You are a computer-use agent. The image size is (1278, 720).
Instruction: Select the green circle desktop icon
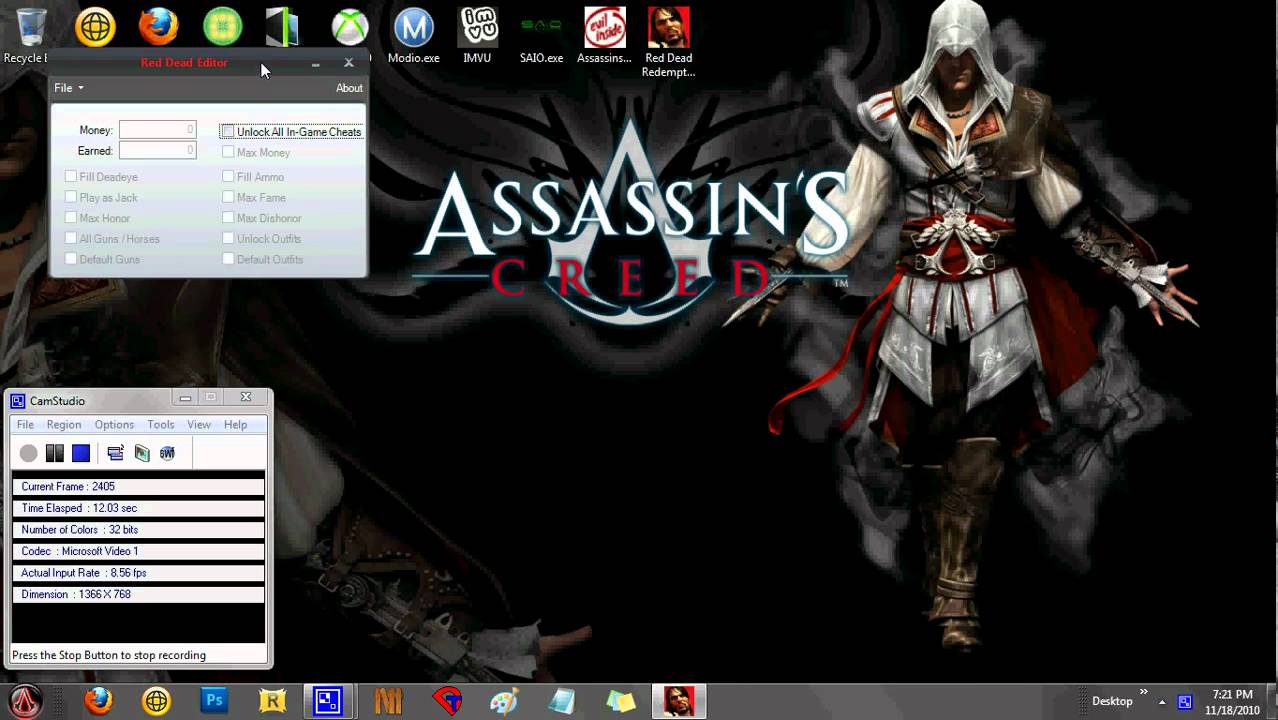point(222,28)
